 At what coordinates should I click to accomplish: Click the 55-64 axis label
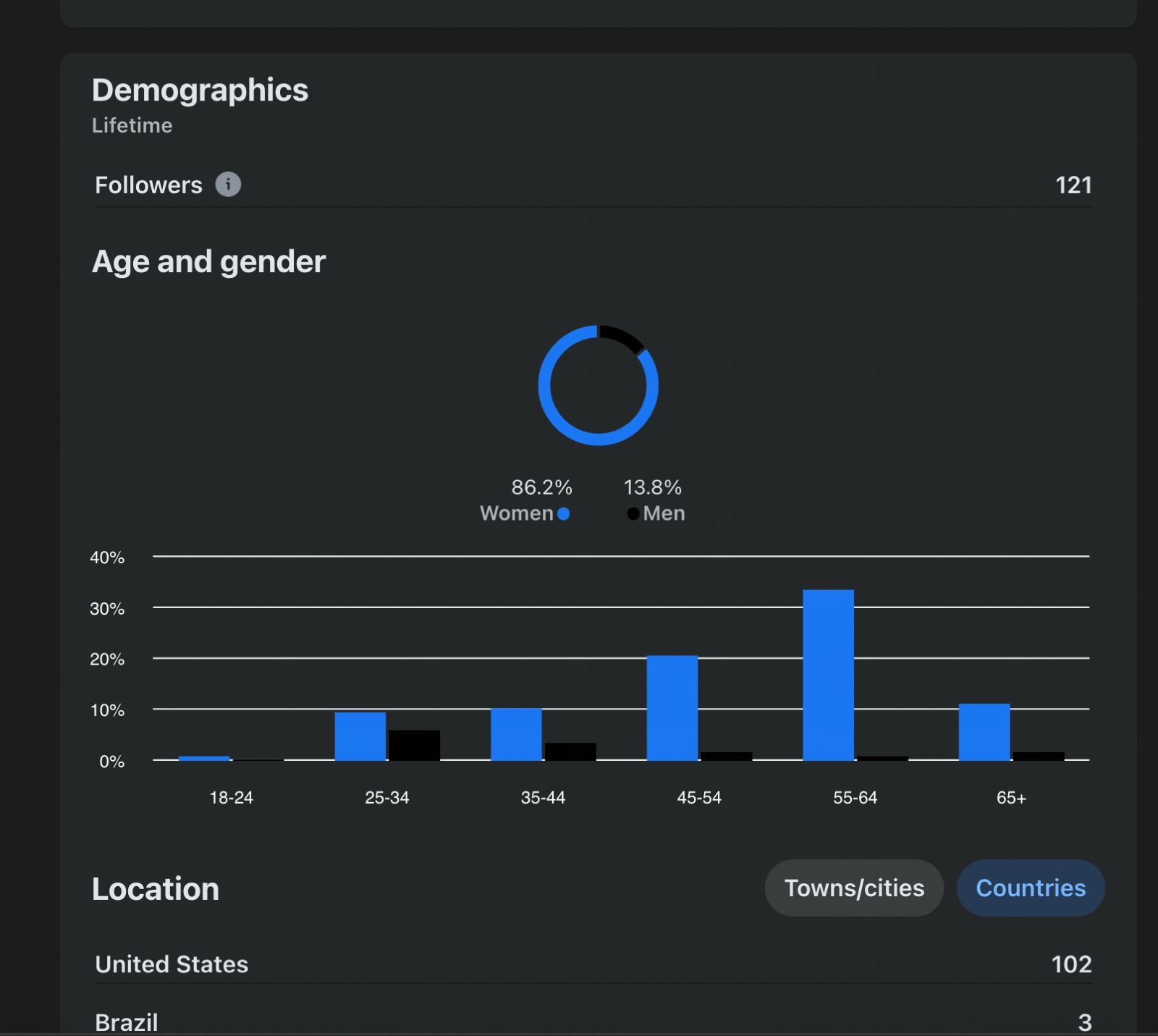[x=855, y=798]
